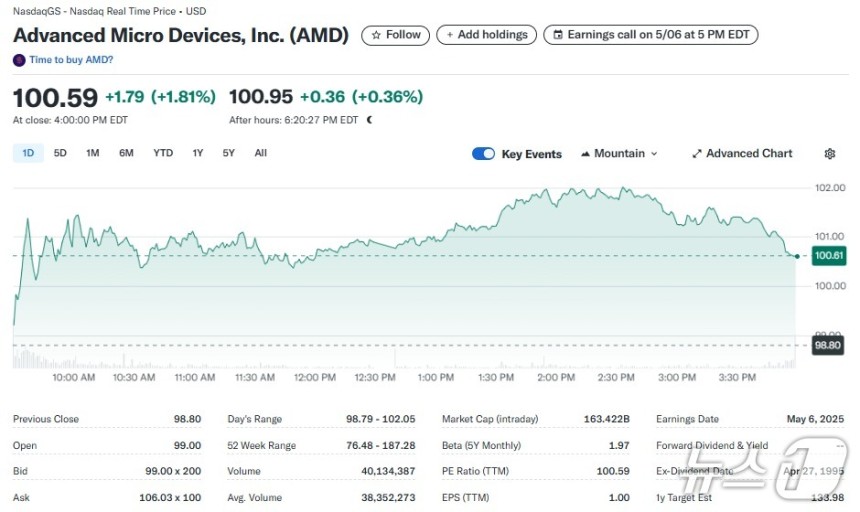Select the 5D chart range tab
This screenshot has width=860, height=512.
pyautogui.click(x=60, y=153)
